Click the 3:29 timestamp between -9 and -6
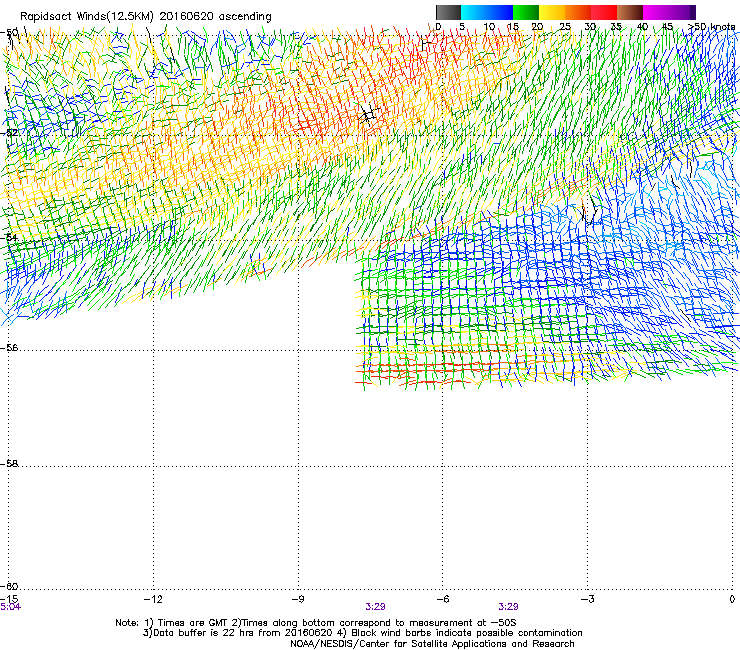Viewport: 740px width, 650px height. (375, 607)
